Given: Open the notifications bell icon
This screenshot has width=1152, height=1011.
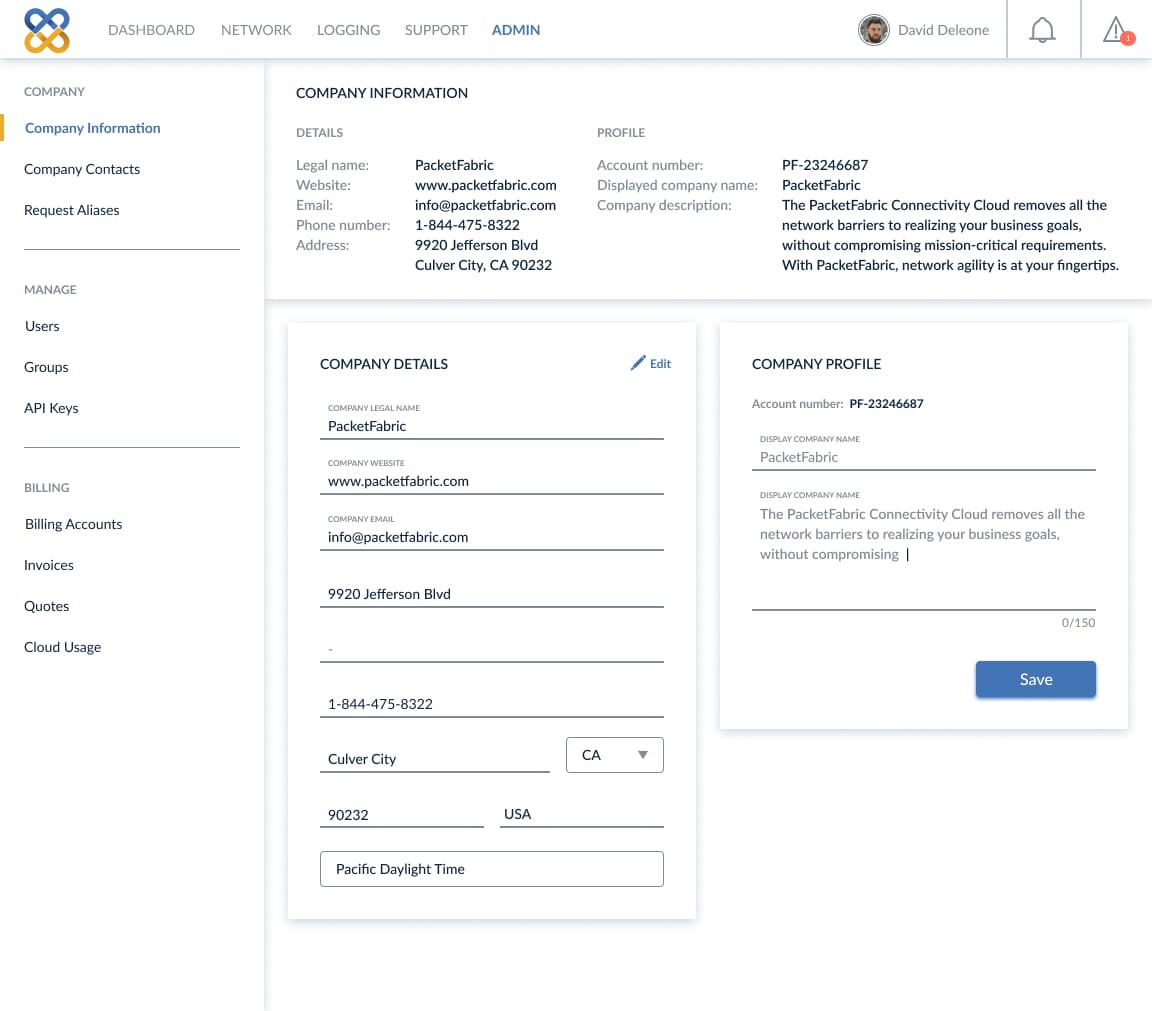Looking at the screenshot, I should 1042,30.
